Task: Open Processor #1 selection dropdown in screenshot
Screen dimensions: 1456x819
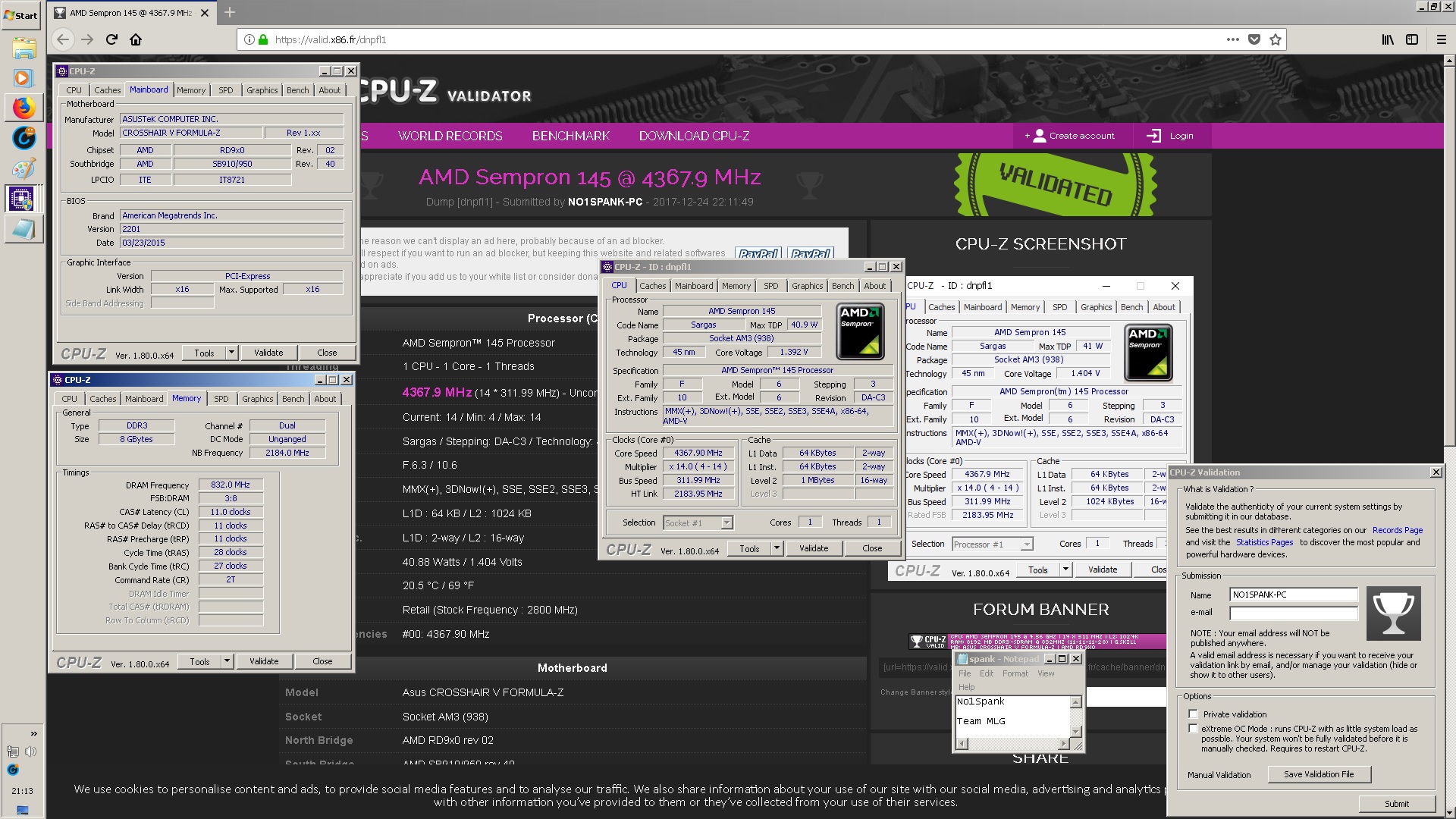Action: [x=1027, y=544]
